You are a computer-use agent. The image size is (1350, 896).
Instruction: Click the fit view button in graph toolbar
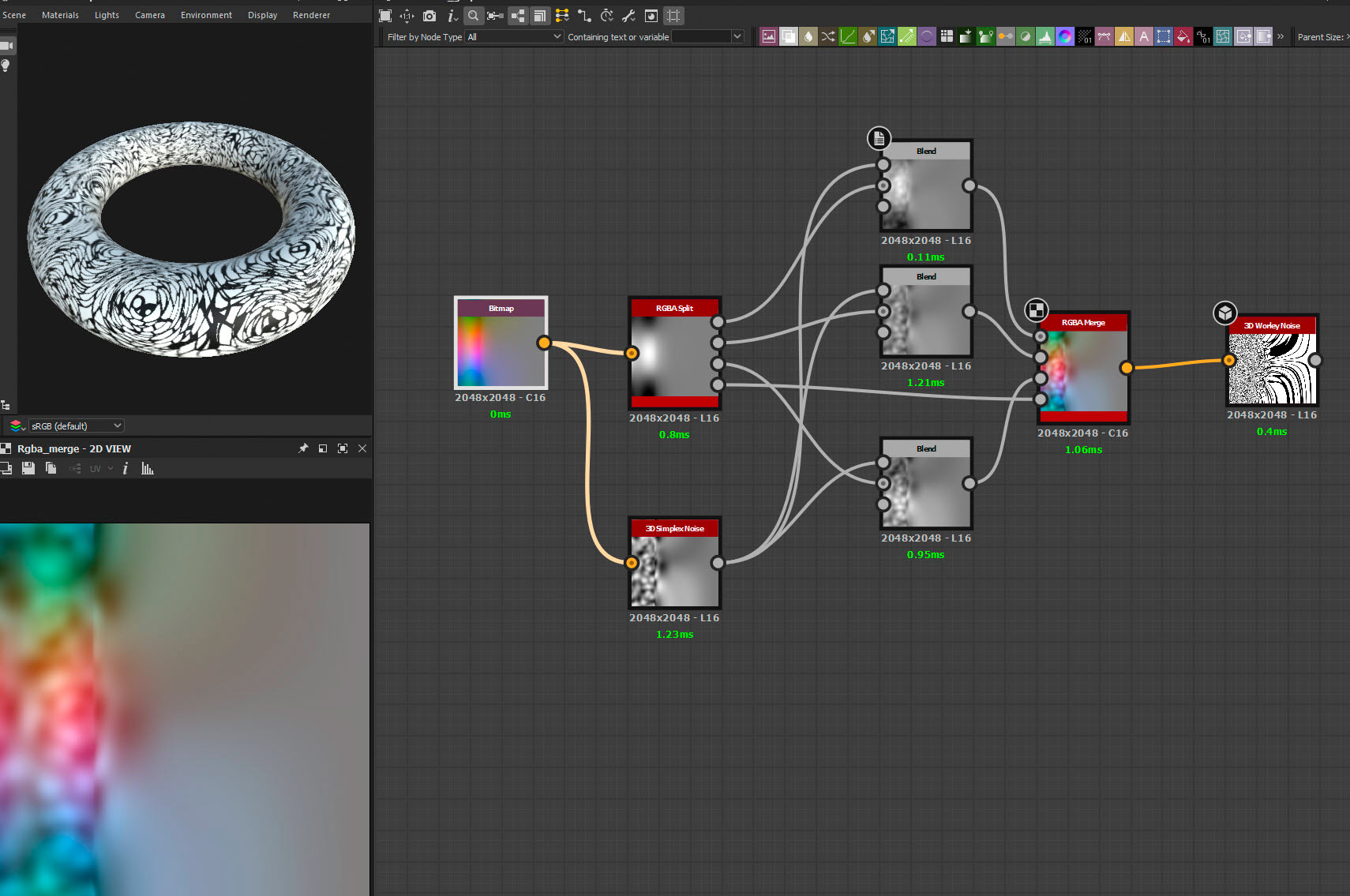tap(385, 16)
